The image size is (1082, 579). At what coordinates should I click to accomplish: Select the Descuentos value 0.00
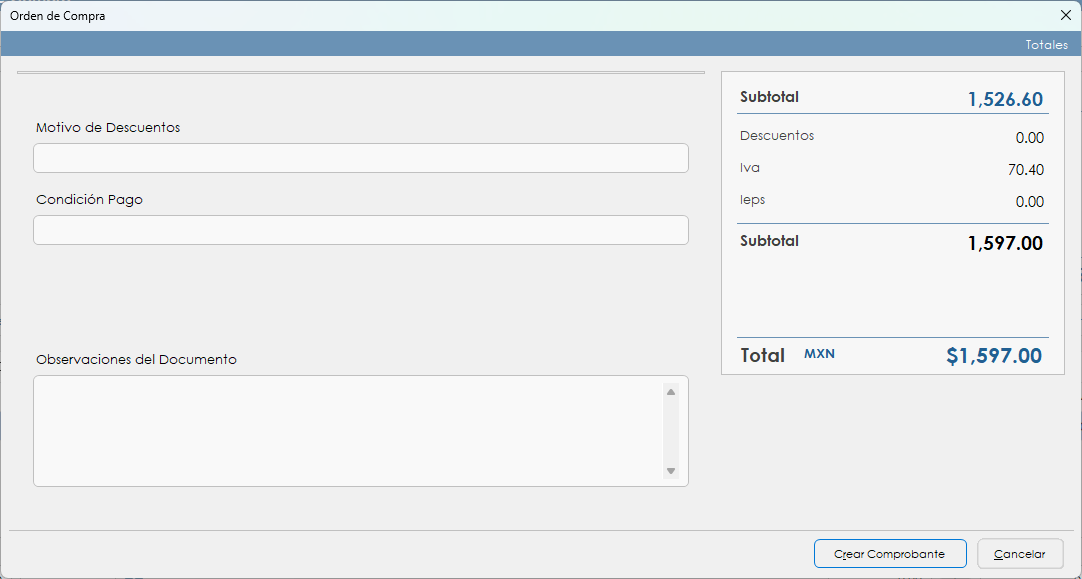(x=1029, y=138)
